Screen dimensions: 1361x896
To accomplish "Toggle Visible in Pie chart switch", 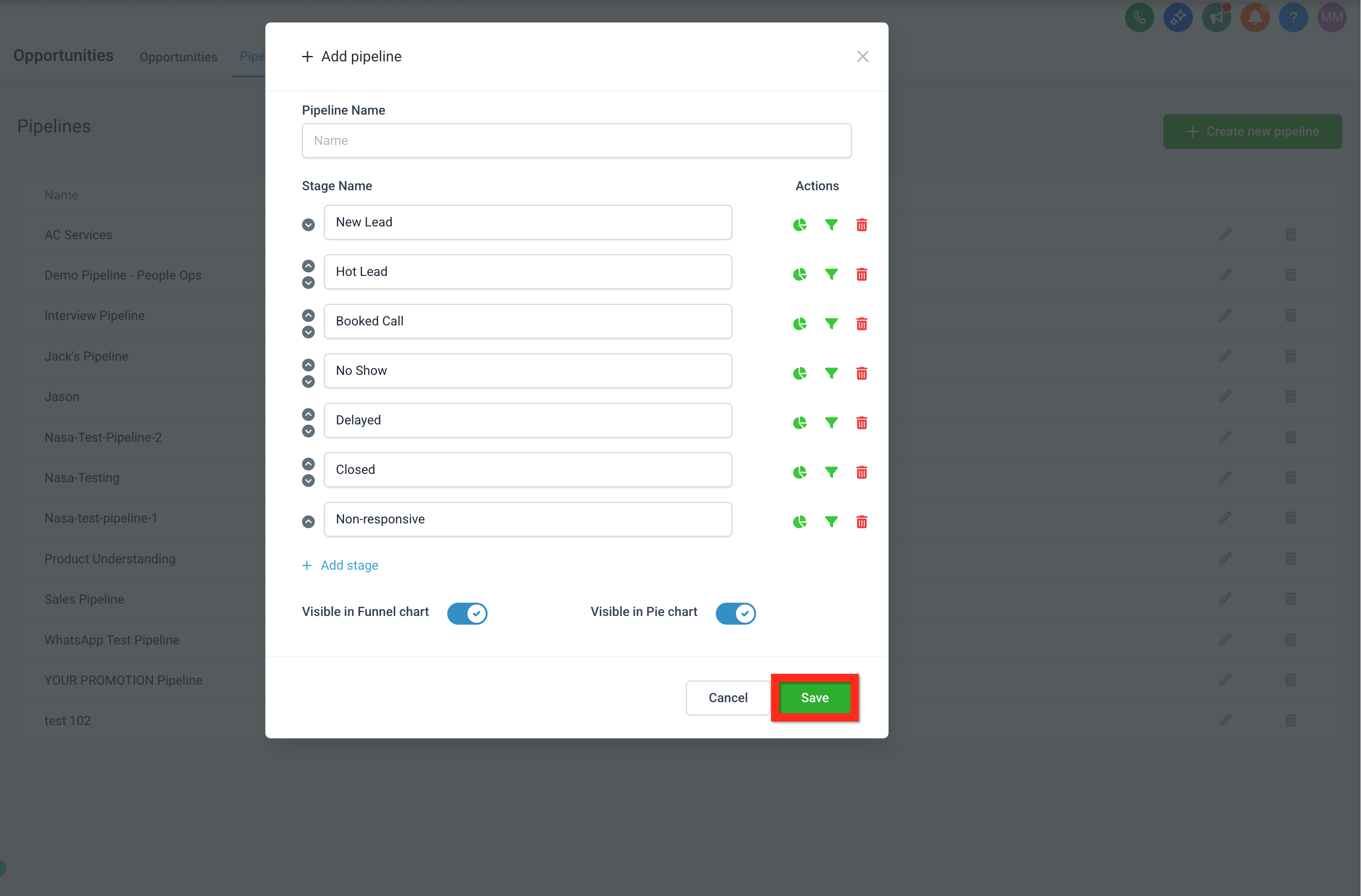I will (x=735, y=613).
